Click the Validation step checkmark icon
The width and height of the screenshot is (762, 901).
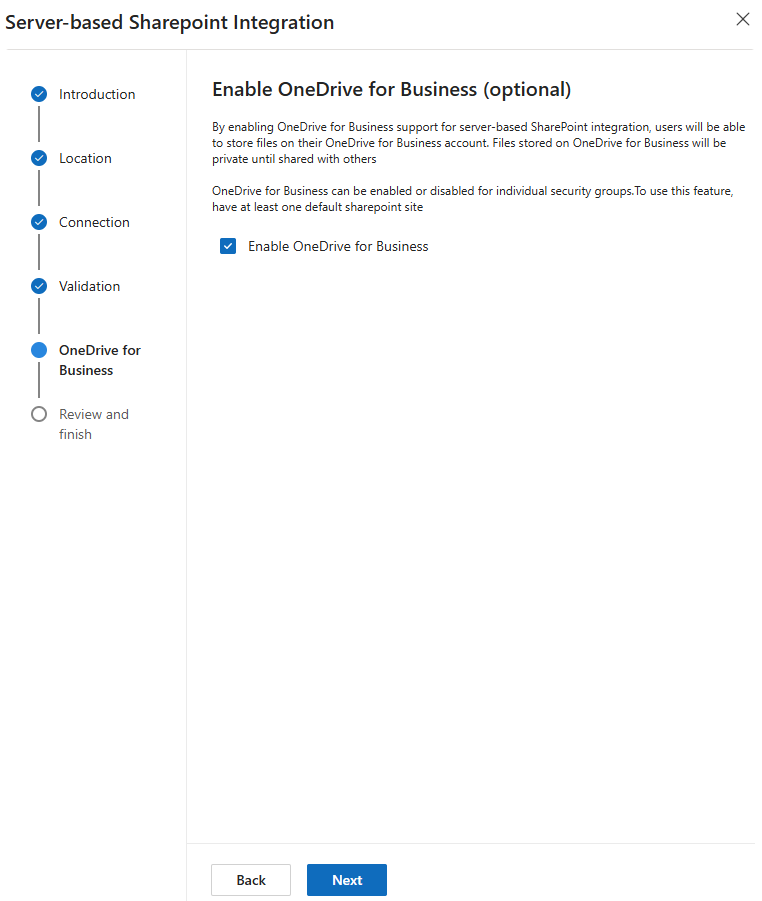[39, 286]
